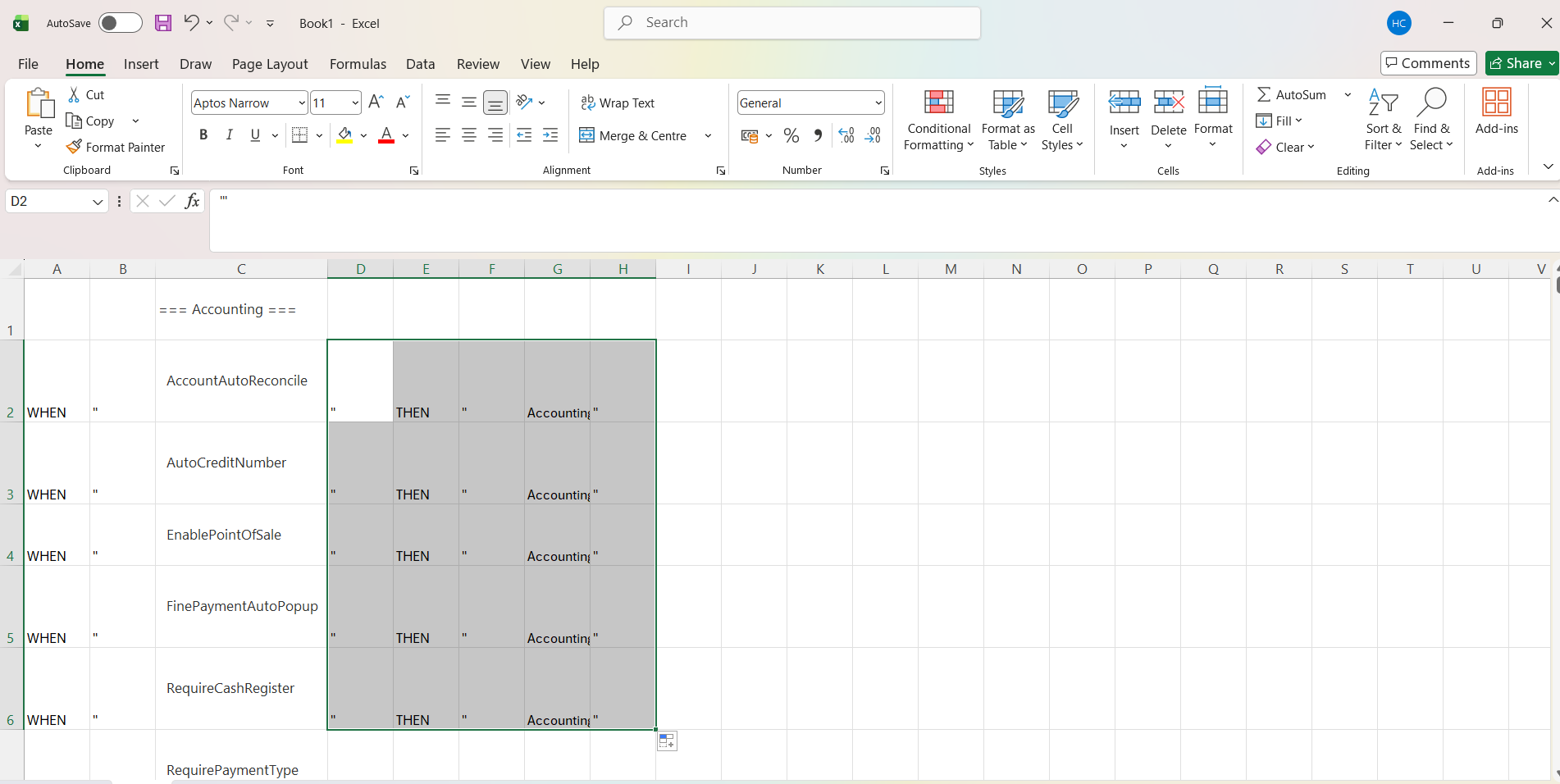Click the Percent Style icon
This screenshot has width=1560, height=784.
pos(791,135)
